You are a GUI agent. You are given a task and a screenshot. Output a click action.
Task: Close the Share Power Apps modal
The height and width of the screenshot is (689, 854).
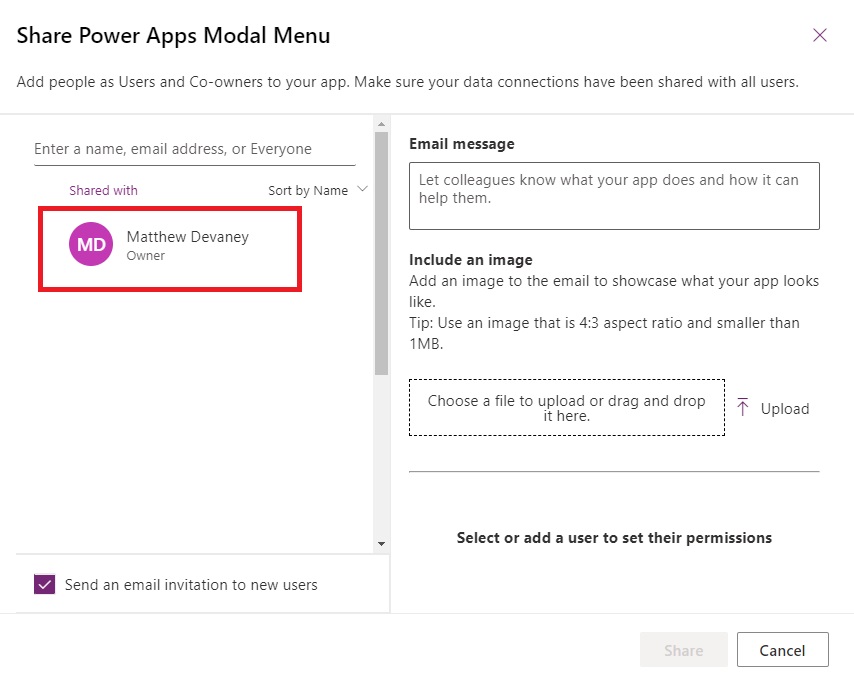pyautogui.click(x=820, y=34)
